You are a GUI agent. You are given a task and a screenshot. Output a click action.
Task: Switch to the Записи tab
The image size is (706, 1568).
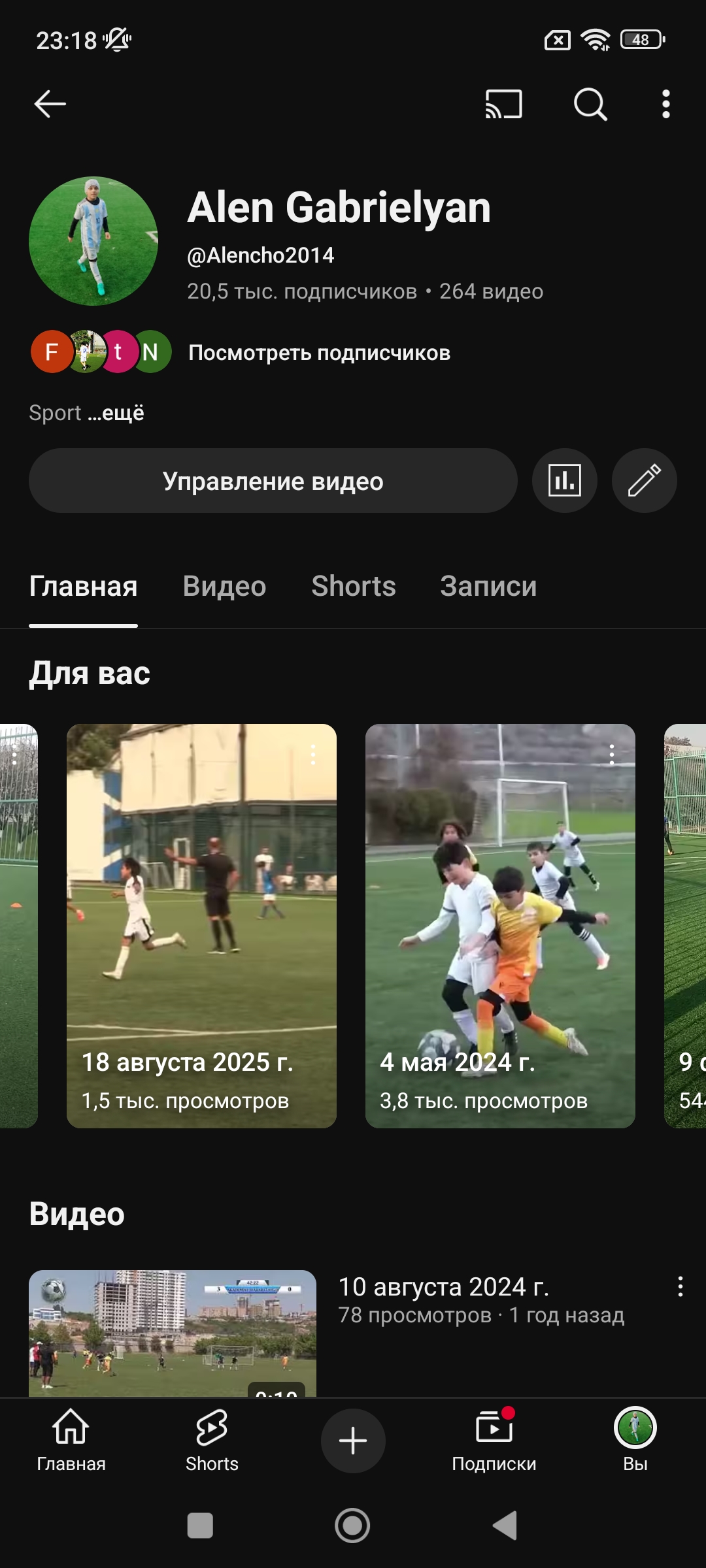tap(488, 586)
